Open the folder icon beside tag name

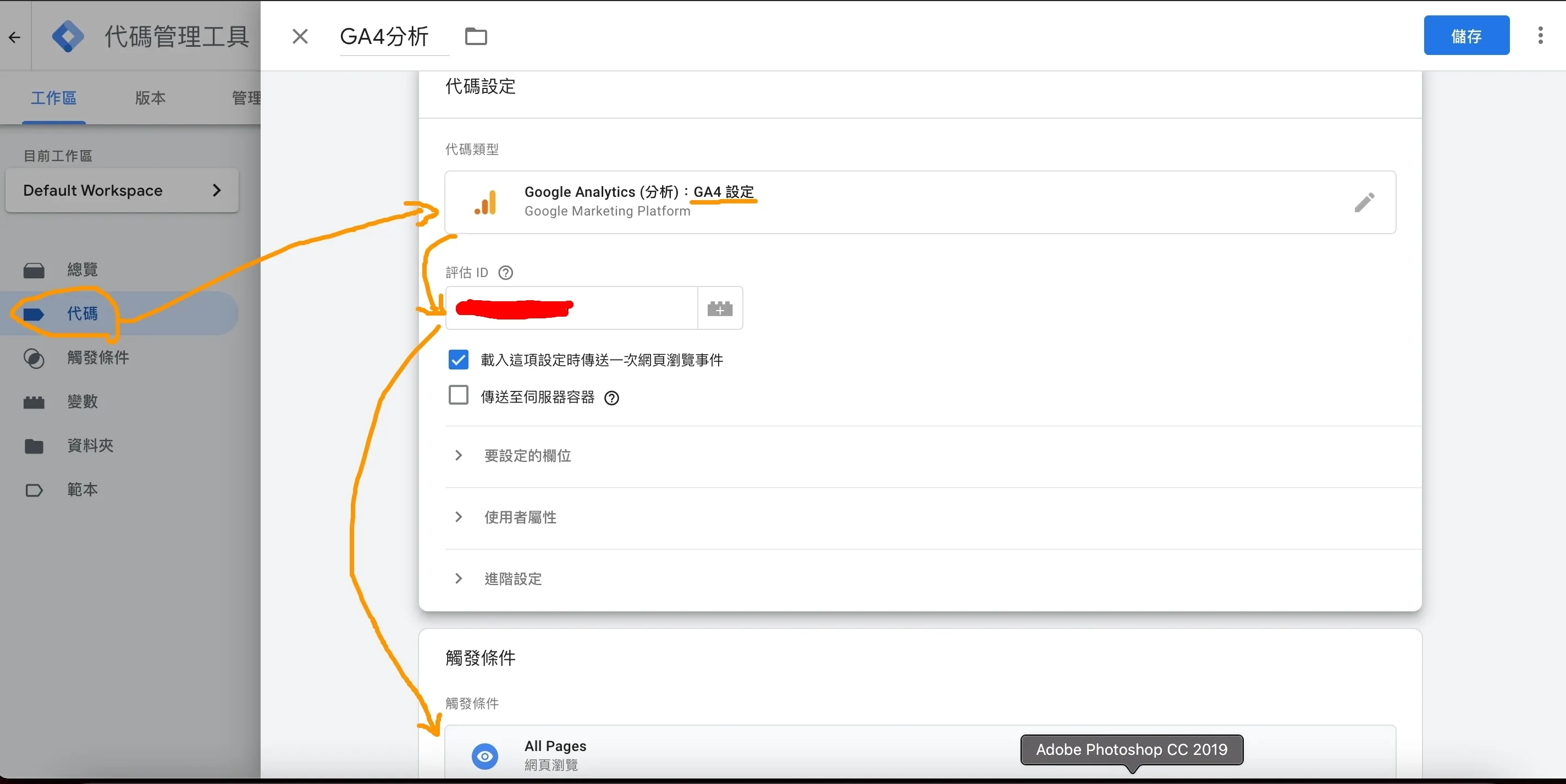click(476, 36)
